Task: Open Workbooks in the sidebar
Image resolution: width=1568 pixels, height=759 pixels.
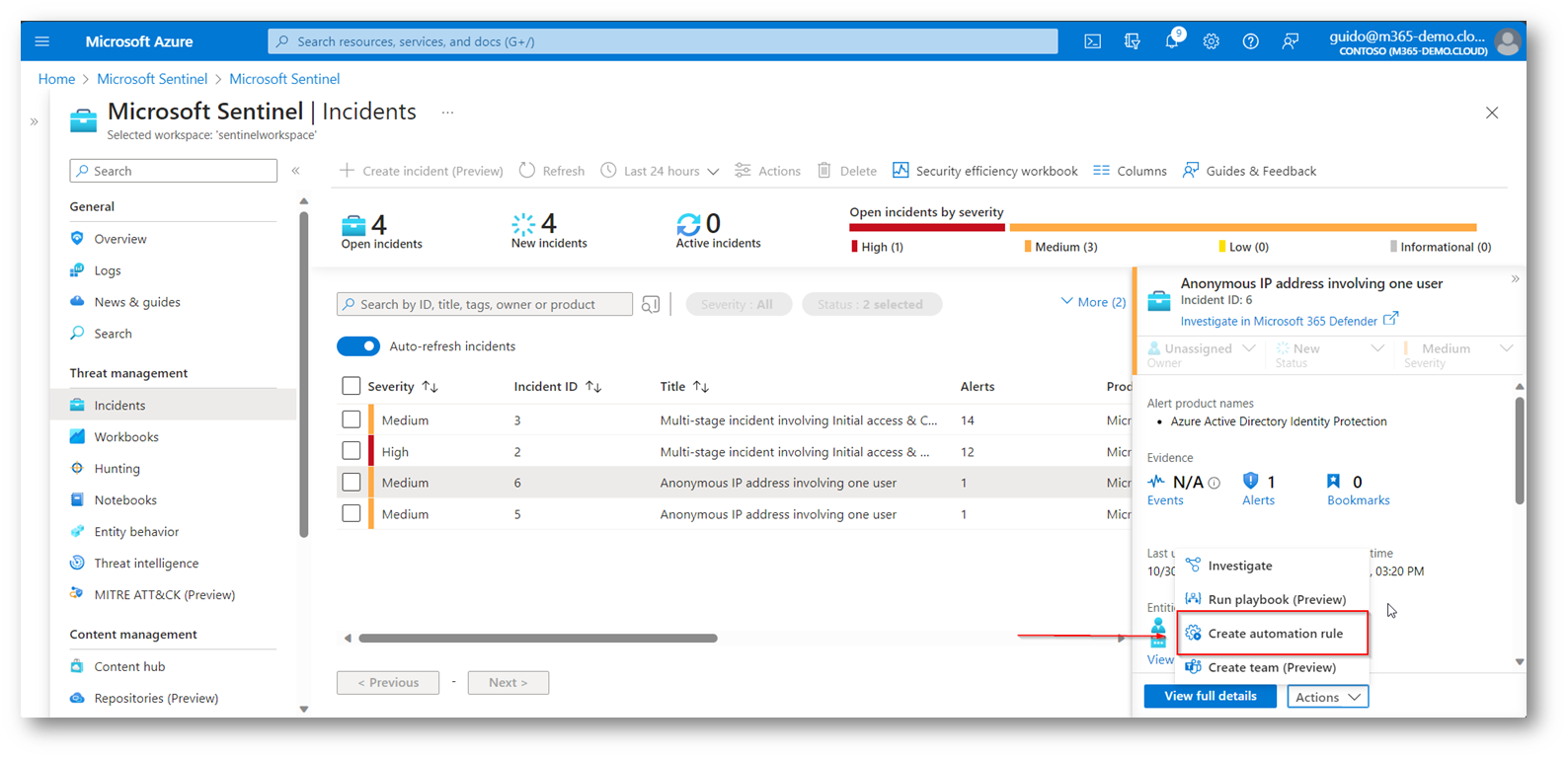Action: pyautogui.click(x=126, y=437)
